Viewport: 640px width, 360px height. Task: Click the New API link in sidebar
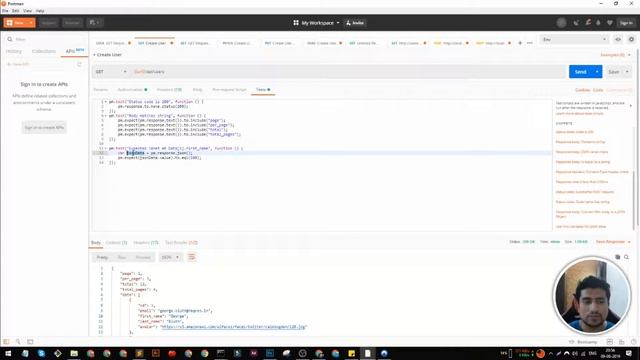[x=19, y=64]
